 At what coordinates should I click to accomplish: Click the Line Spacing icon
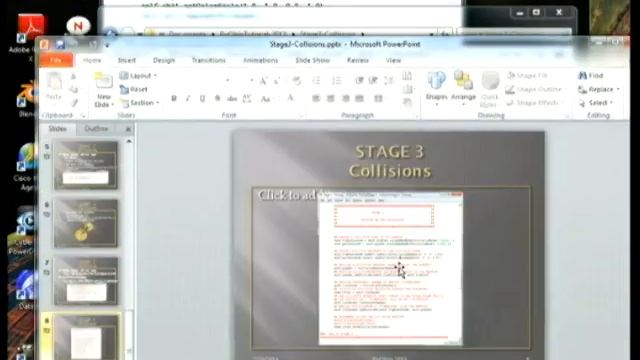(389, 81)
